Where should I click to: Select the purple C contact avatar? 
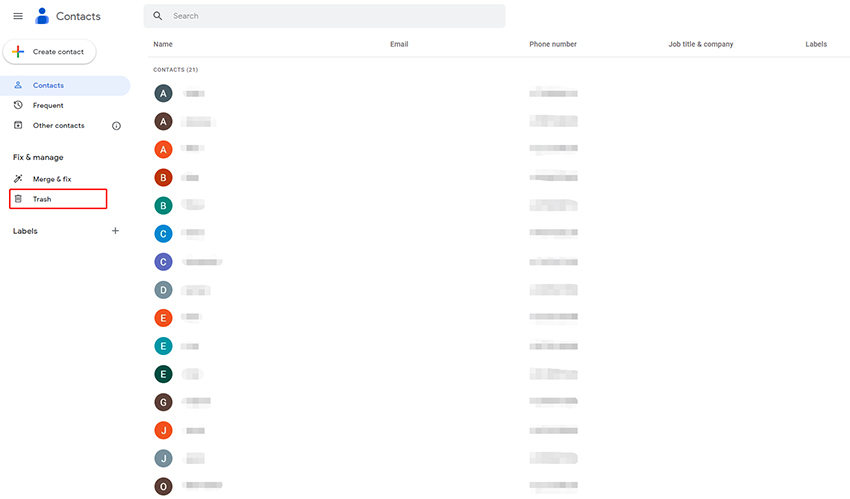(x=163, y=262)
